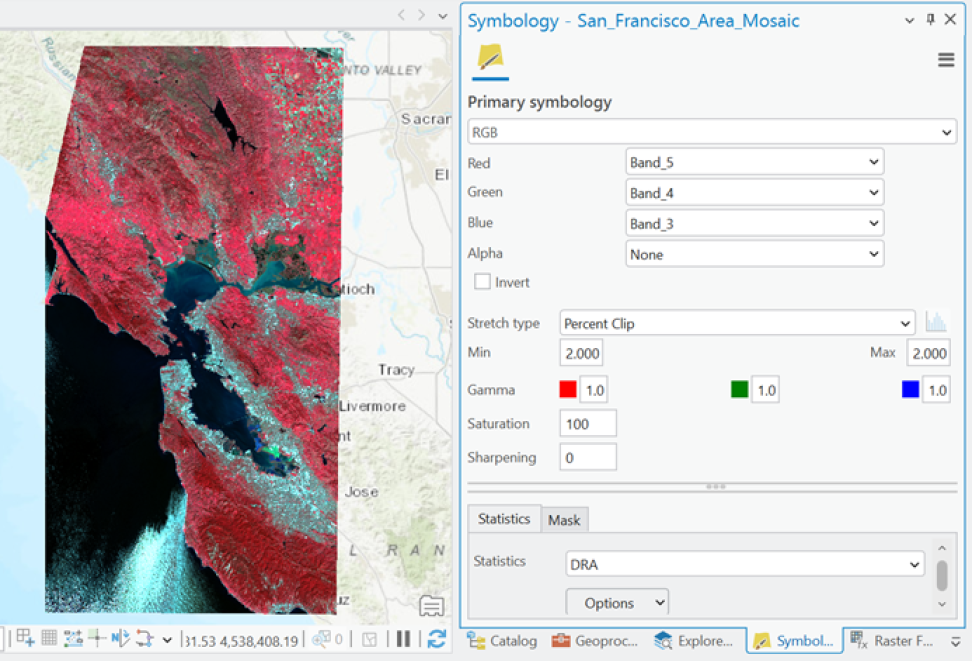Click the red Gamma color swatch
The width and height of the screenshot is (972, 661).
(x=568, y=389)
